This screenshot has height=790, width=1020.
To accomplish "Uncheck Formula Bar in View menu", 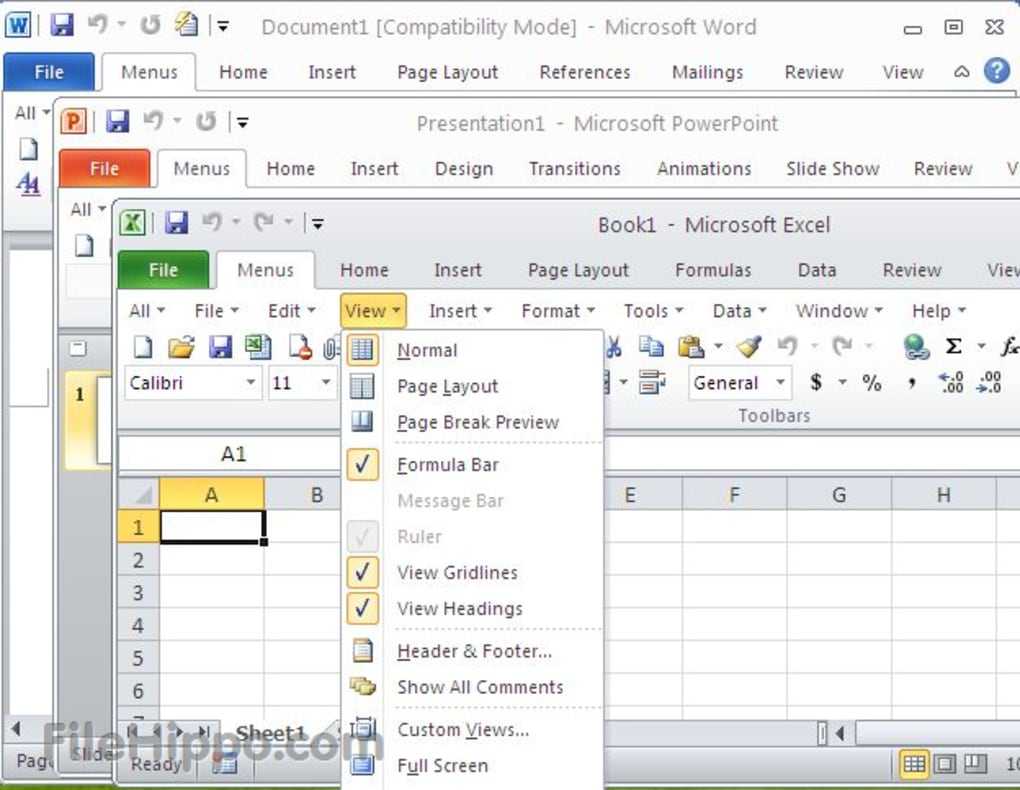I will pos(447,465).
